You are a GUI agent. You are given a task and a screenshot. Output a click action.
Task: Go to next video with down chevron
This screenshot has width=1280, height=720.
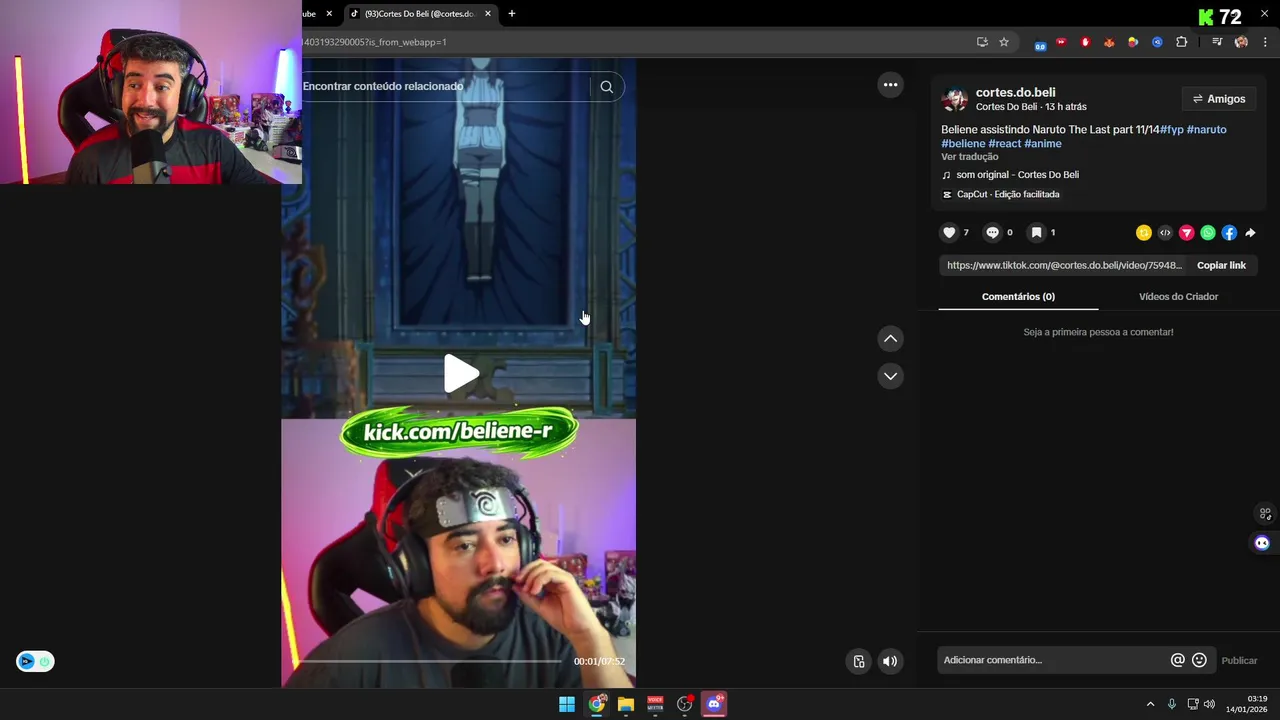pyautogui.click(x=890, y=376)
